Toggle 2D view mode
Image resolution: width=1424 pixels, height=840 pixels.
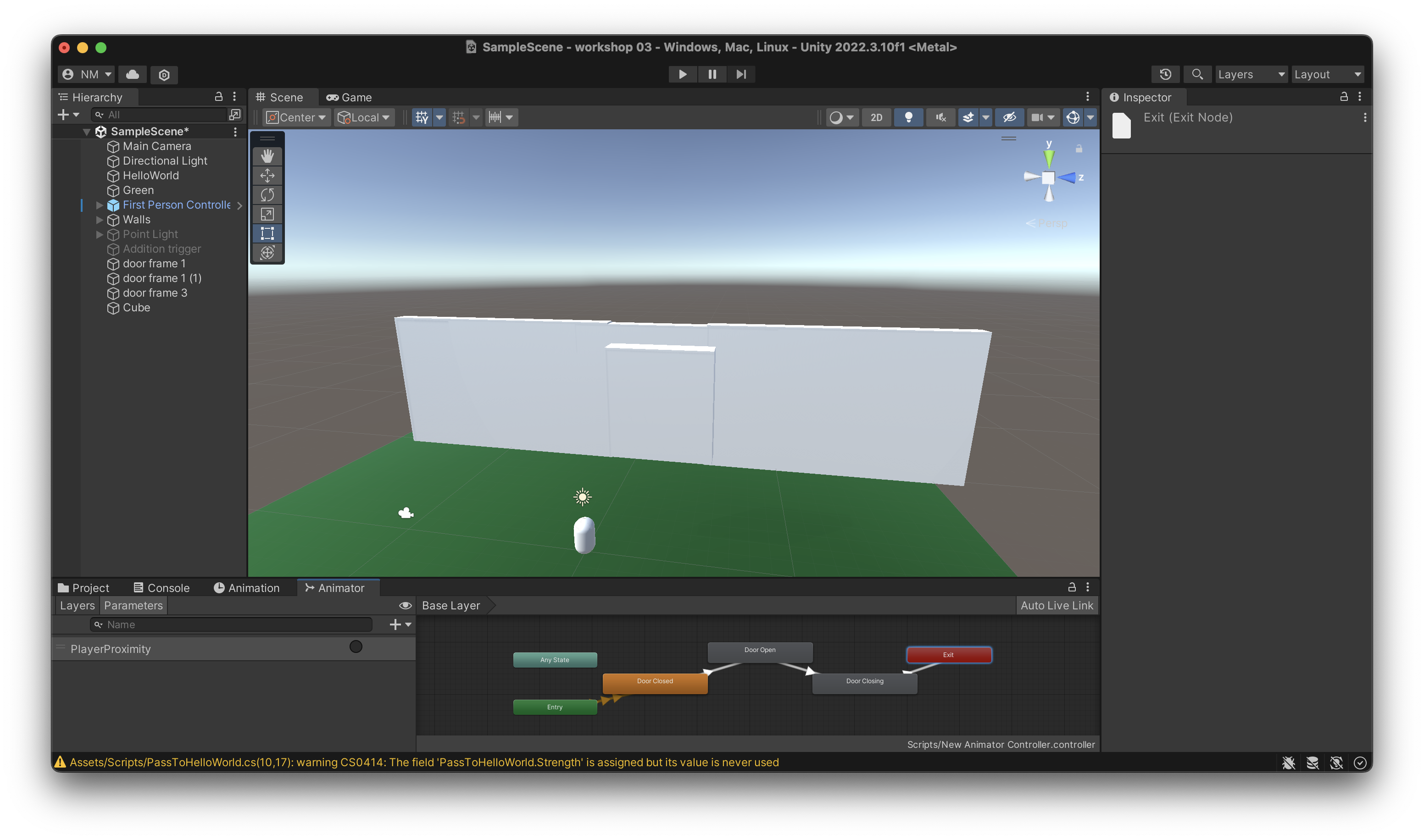tap(876, 117)
